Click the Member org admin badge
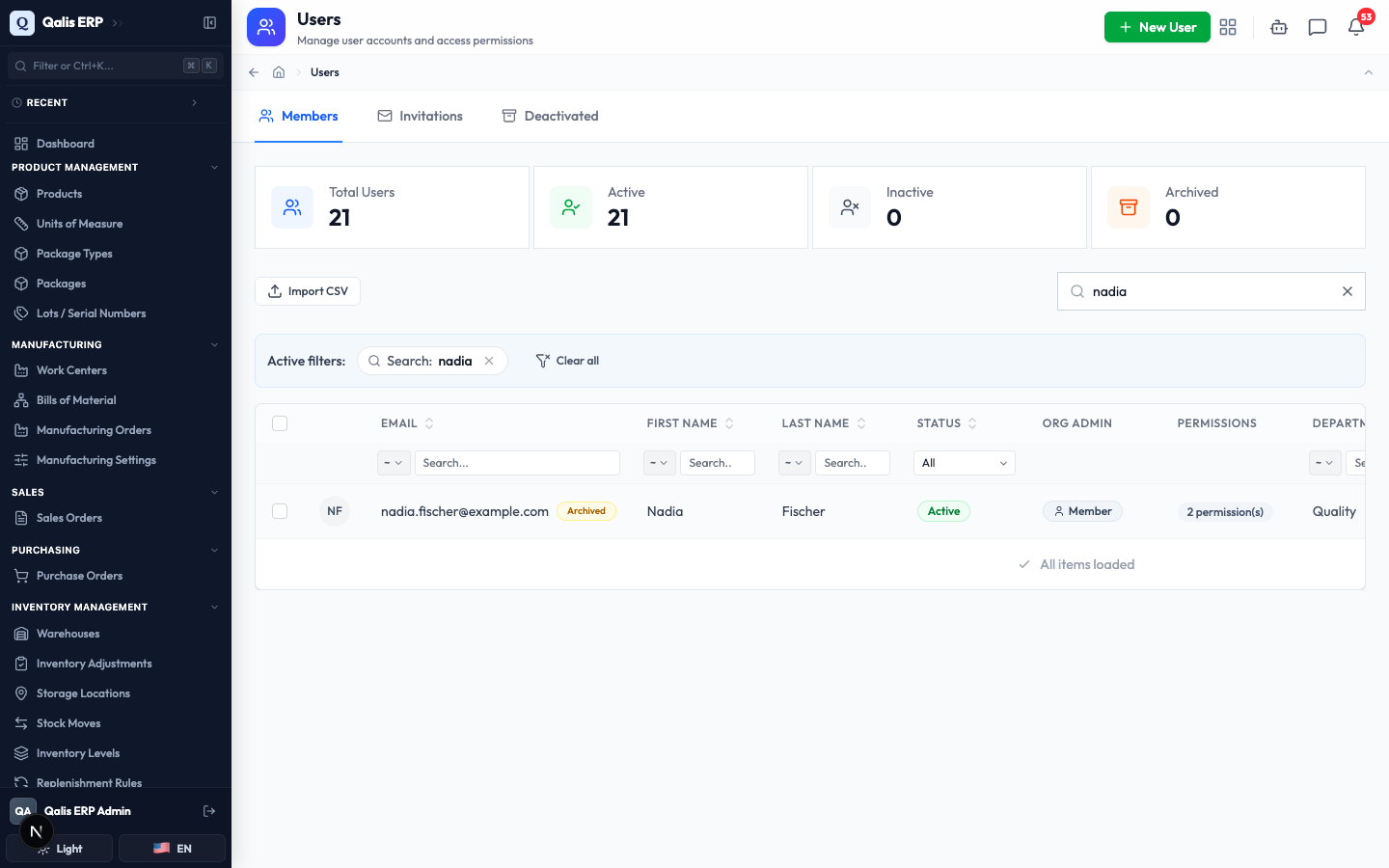Viewport: 1389px width, 868px height. click(1082, 511)
